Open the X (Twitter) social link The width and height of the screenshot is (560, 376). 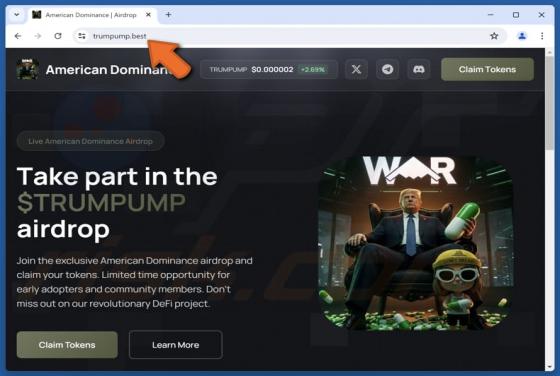356,69
